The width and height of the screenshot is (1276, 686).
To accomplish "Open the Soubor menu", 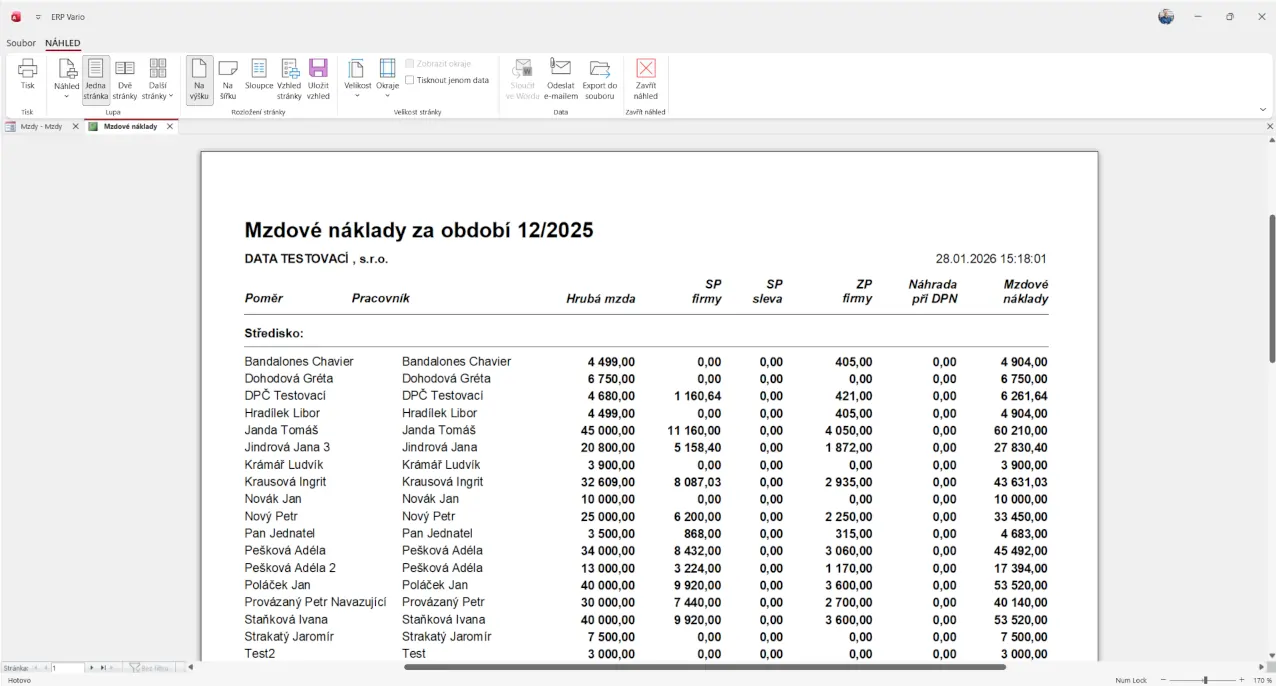I will pos(21,43).
